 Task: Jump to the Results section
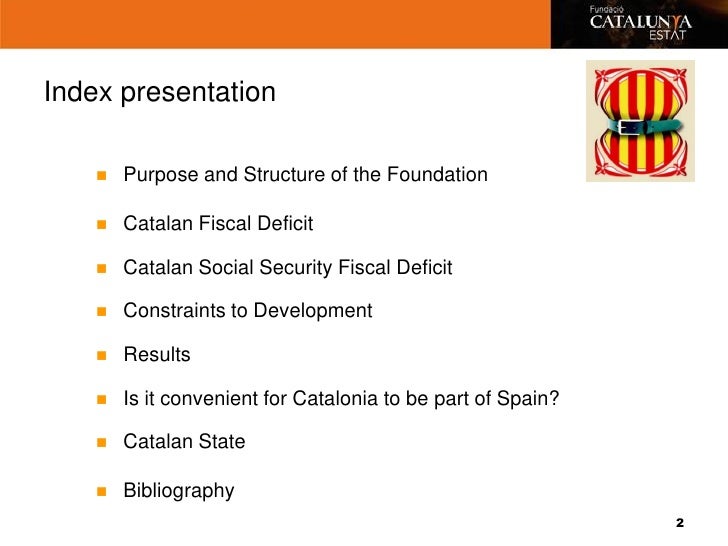point(157,355)
